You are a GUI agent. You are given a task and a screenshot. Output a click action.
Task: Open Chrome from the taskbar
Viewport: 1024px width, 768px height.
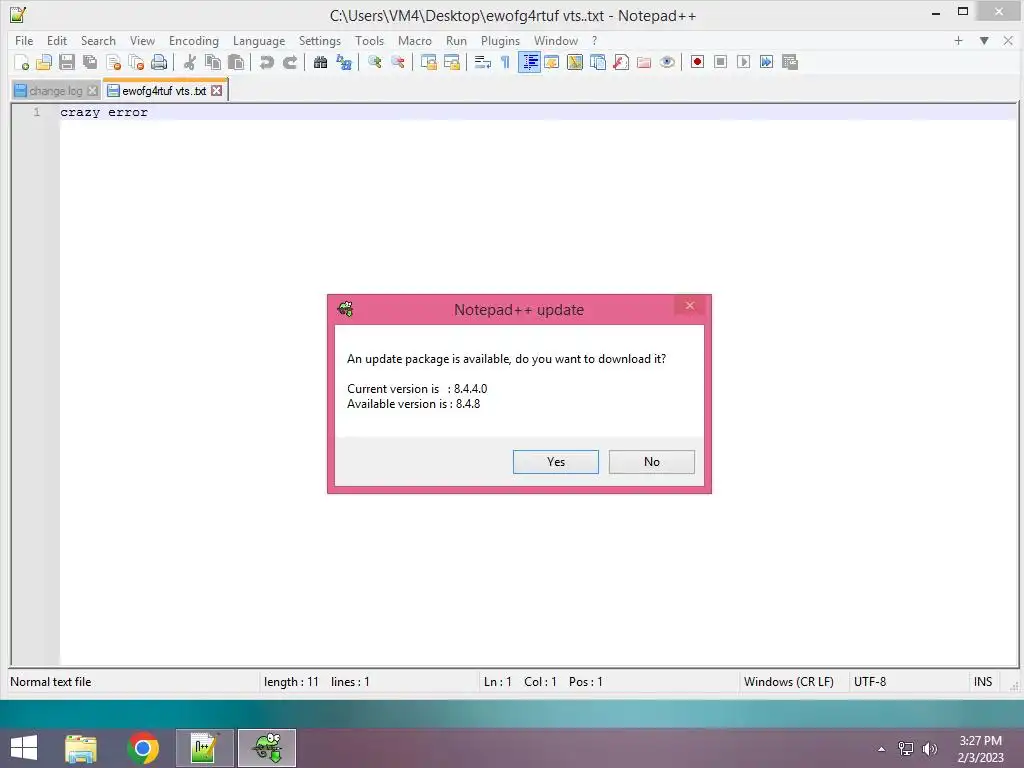(143, 748)
